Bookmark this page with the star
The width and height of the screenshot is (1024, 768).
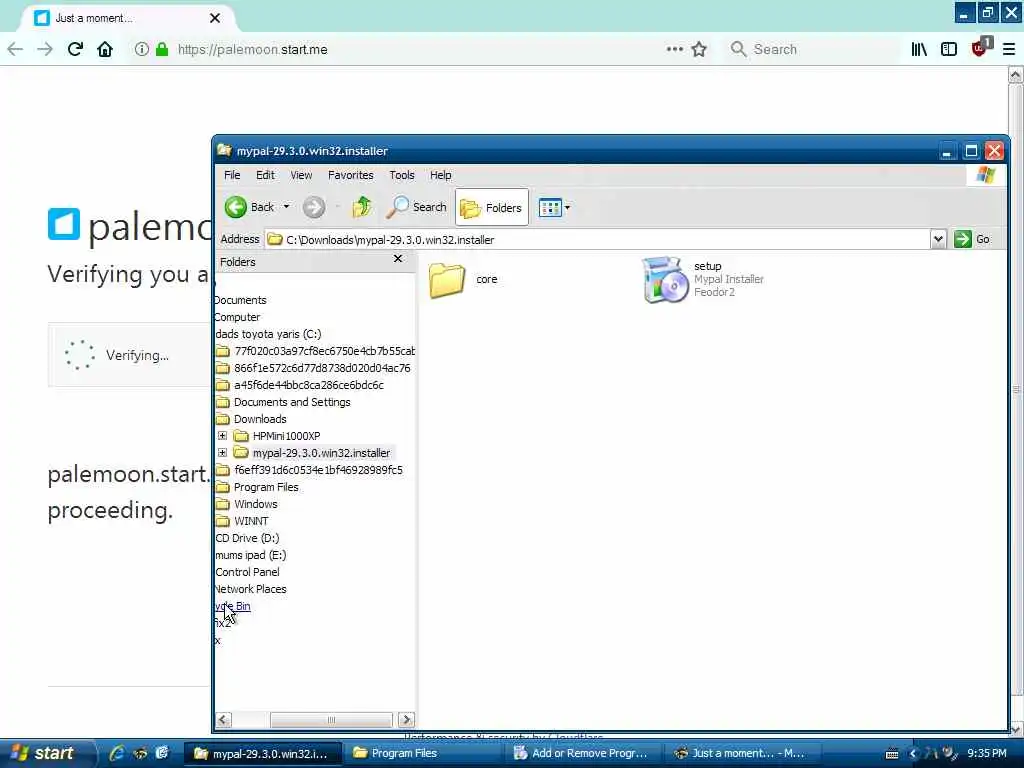tap(699, 49)
